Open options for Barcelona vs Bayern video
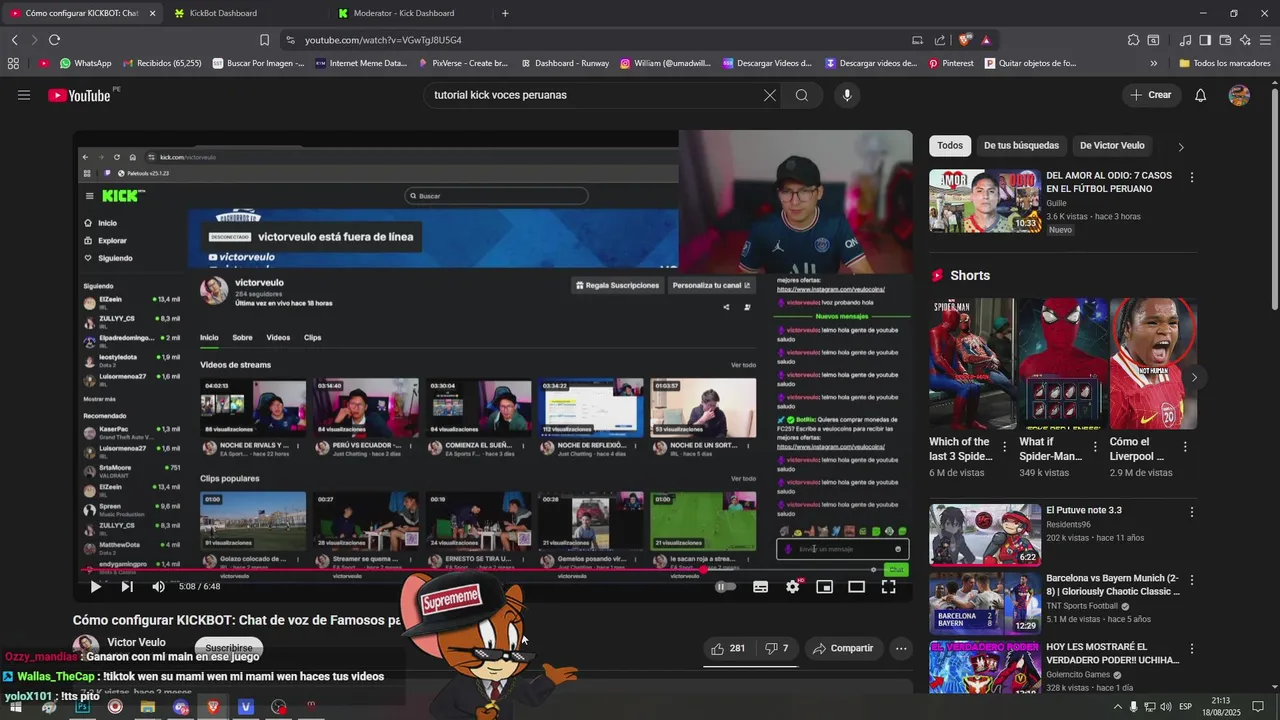The width and height of the screenshot is (1280, 720). tap(1191, 580)
